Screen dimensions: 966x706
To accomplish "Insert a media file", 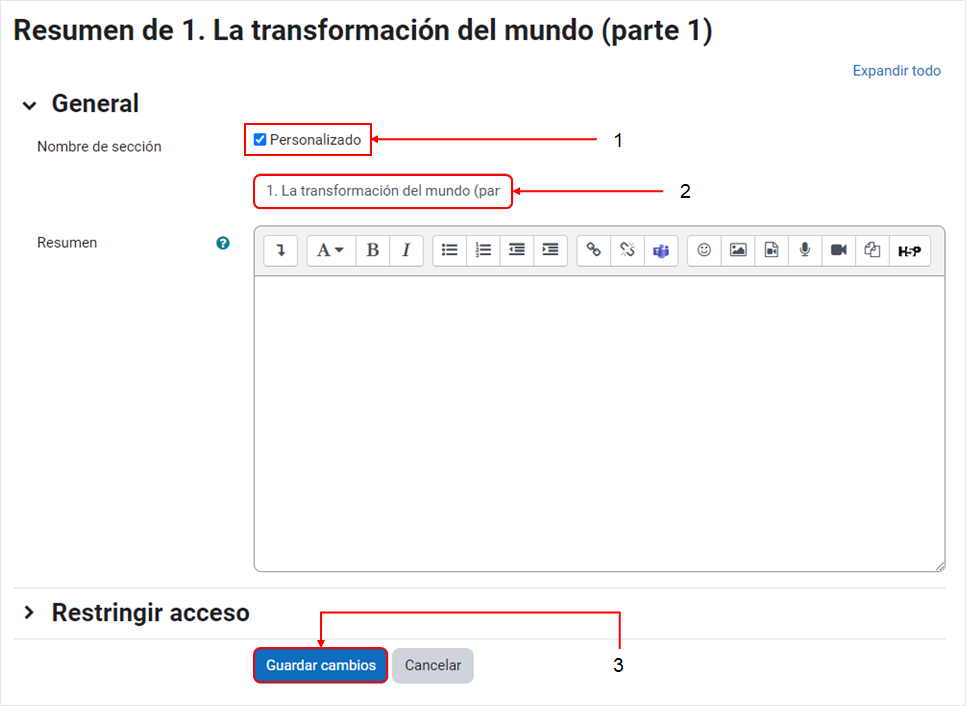I will pyautogui.click(x=771, y=250).
